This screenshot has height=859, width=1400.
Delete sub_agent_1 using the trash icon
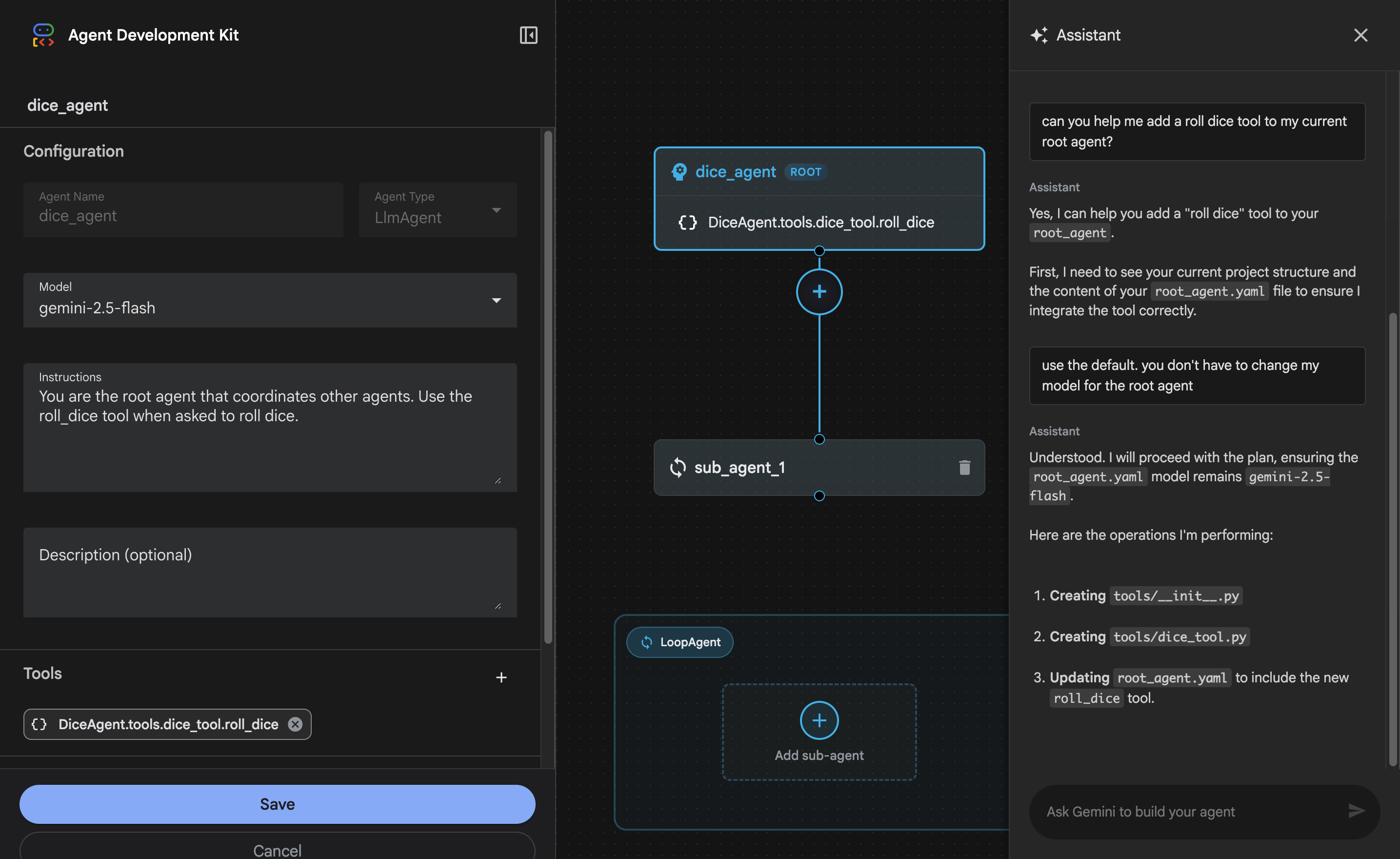point(964,467)
